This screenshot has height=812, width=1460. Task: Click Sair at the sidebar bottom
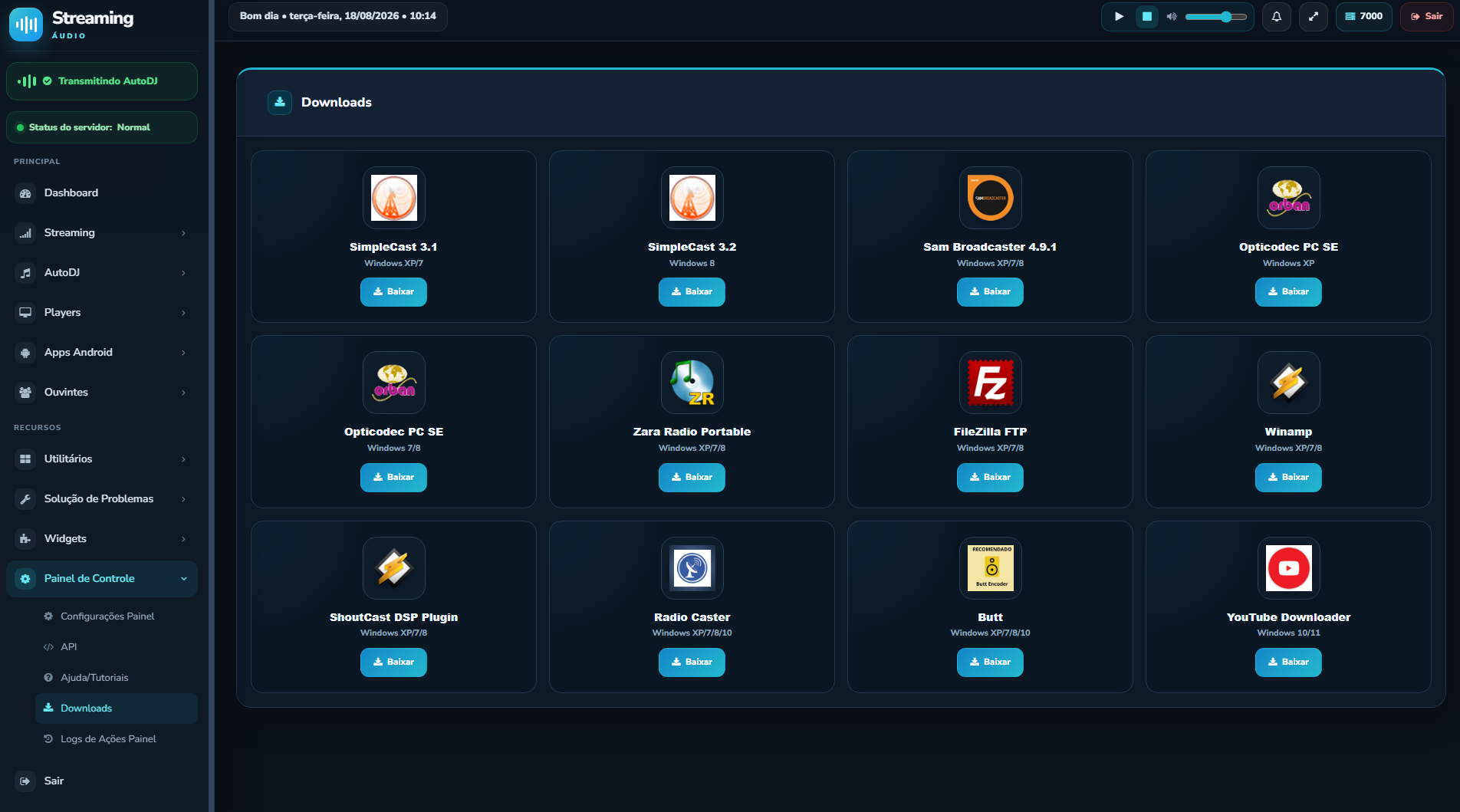pyautogui.click(x=102, y=781)
